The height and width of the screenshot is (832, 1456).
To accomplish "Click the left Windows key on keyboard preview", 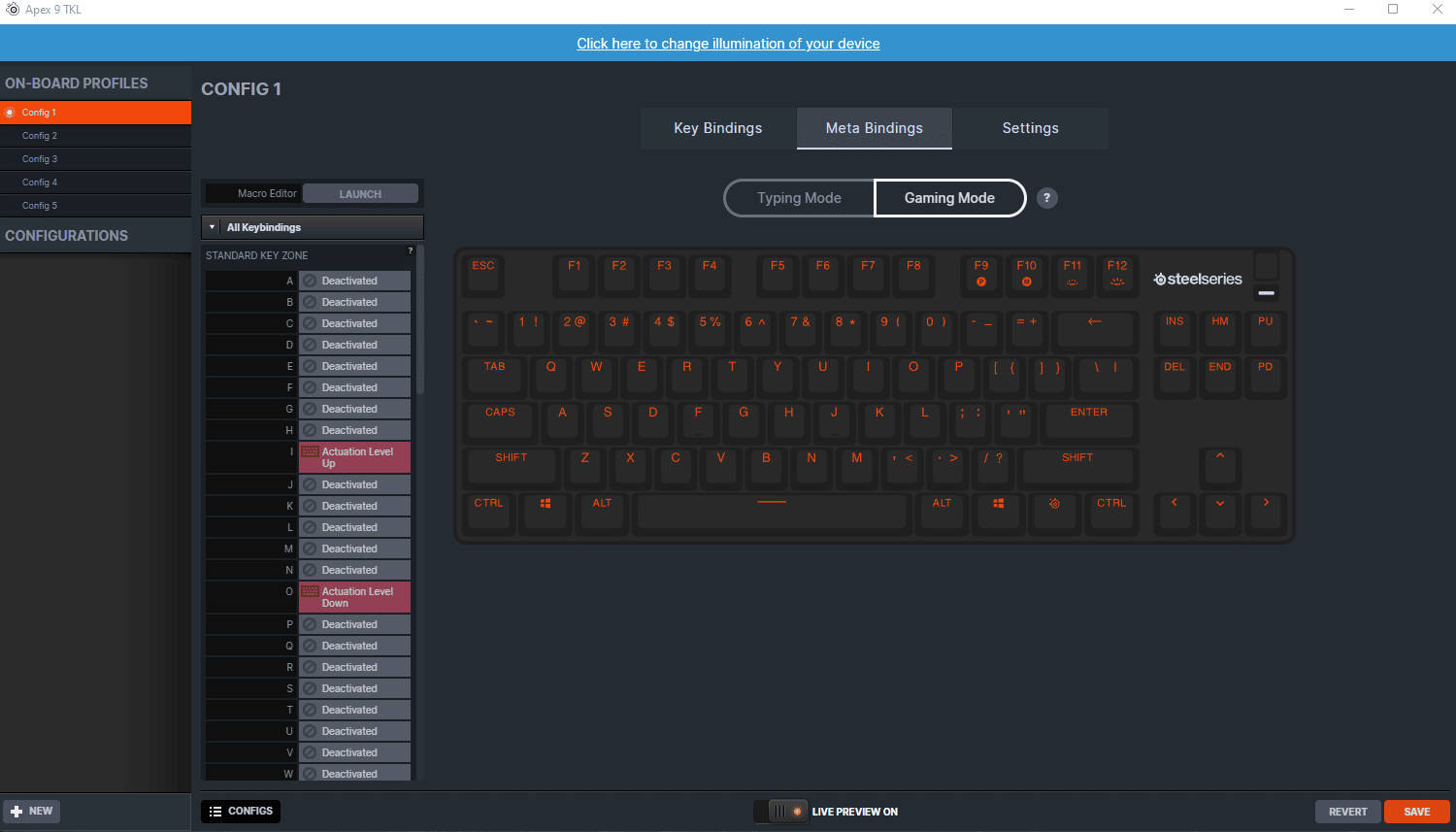I will click(x=546, y=513).
